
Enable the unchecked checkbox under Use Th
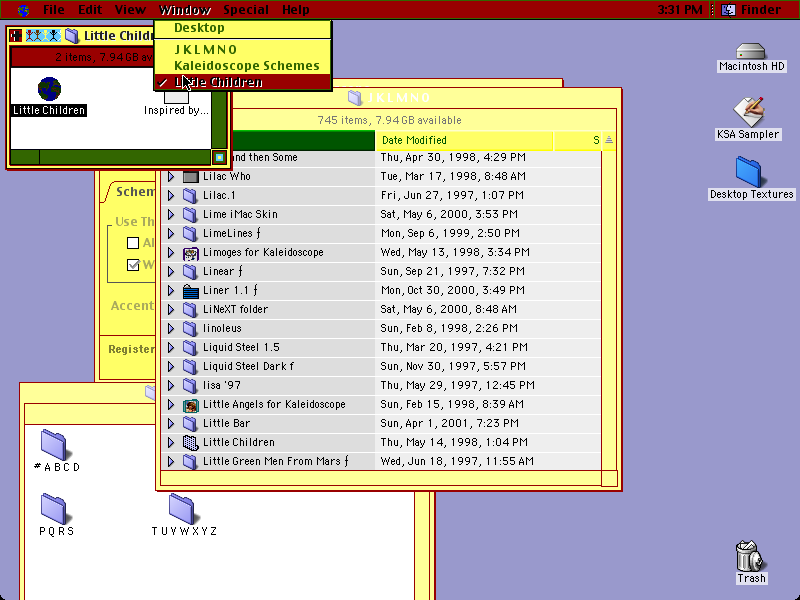click(x=133, y=243)
